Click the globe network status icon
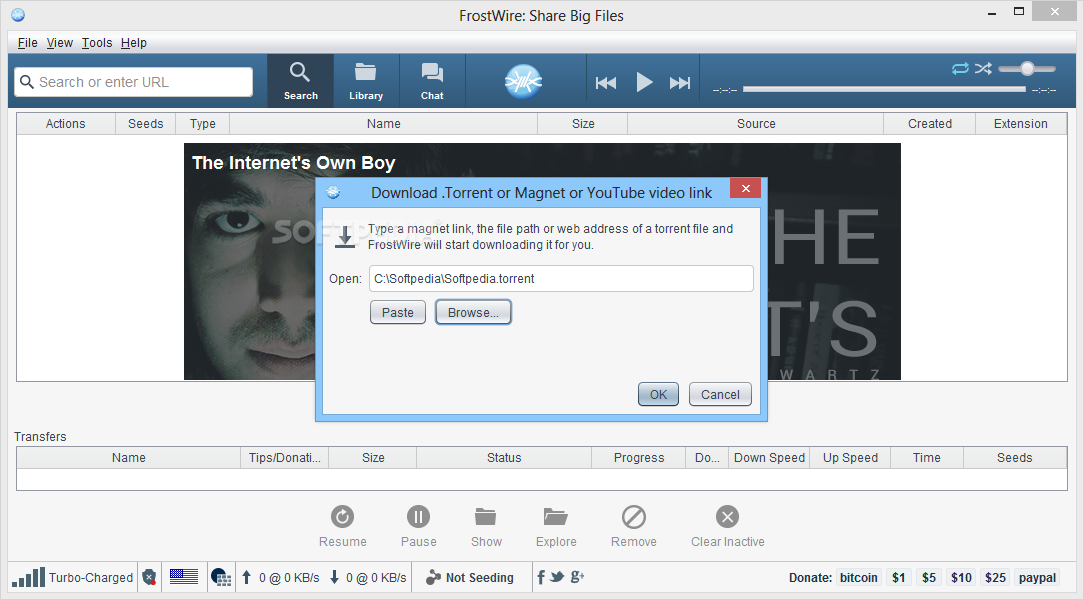The height and width of the screenshot is (600, 1084). pos(221,577)
